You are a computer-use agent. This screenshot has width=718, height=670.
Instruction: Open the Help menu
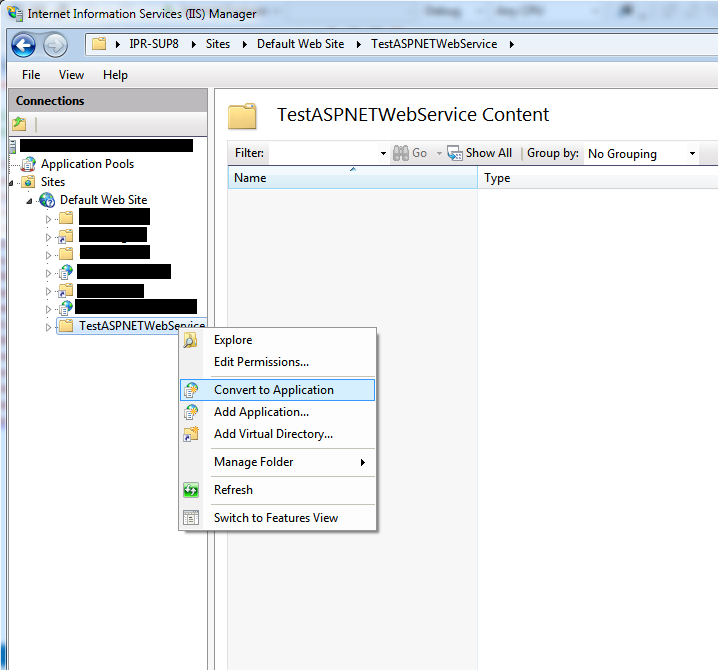coord(115,75)
